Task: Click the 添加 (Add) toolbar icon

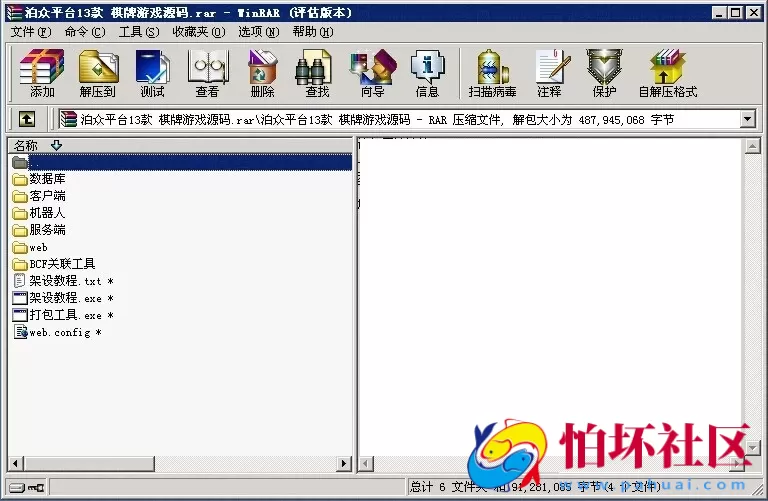Action: coord(42,73)
